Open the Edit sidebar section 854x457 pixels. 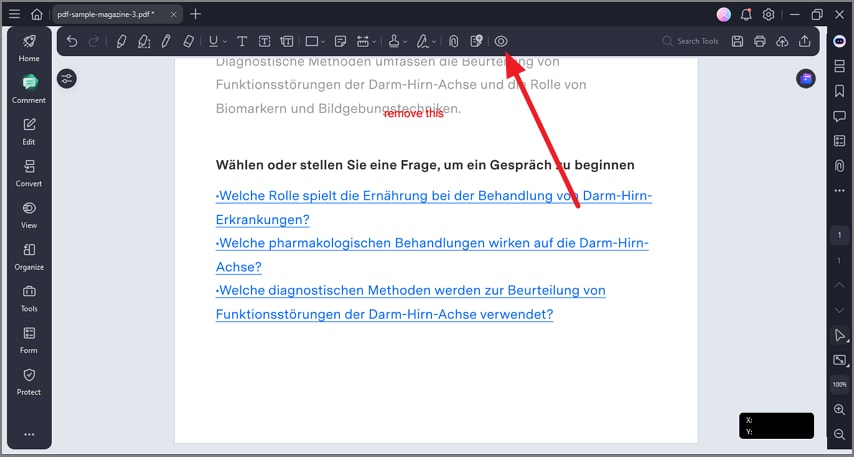pyautogui.click(x=29, y=131)
